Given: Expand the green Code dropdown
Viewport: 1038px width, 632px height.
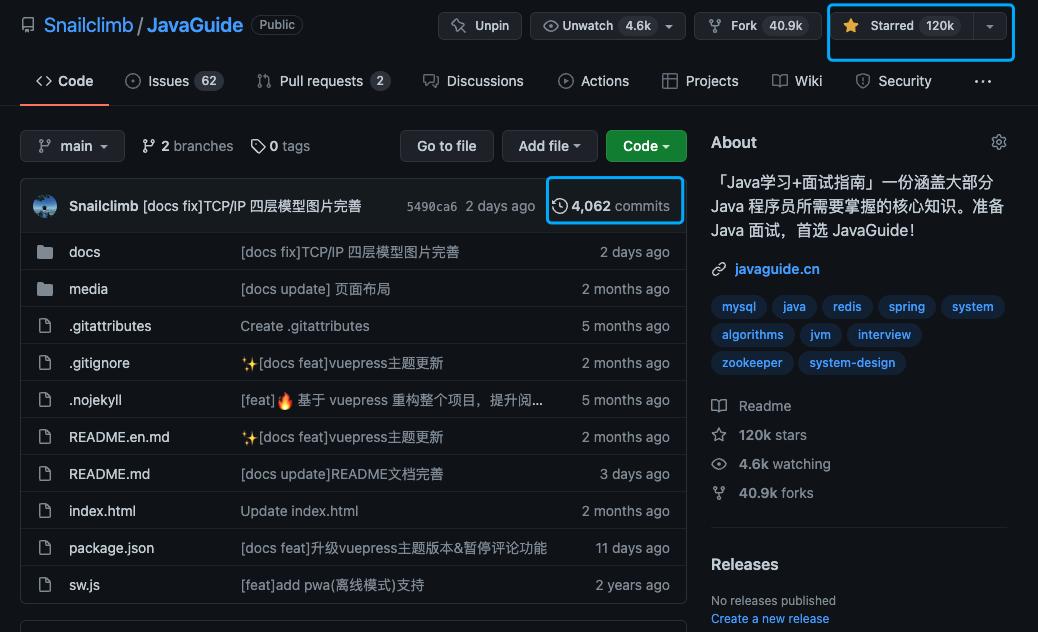Looking at the screenshot, I should [x=645, y=145].
